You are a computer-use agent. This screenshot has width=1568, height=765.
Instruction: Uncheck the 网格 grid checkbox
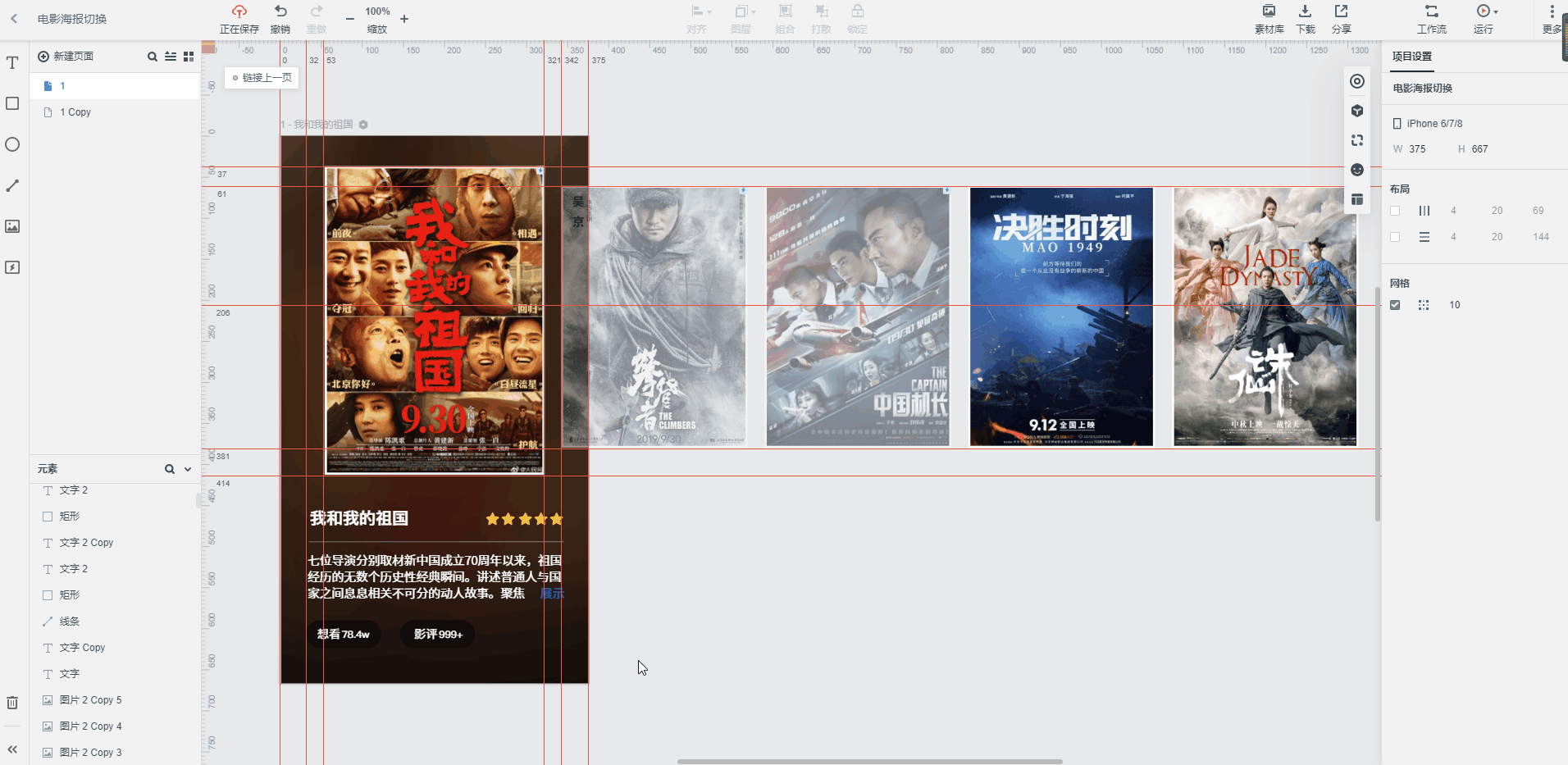1395,305
